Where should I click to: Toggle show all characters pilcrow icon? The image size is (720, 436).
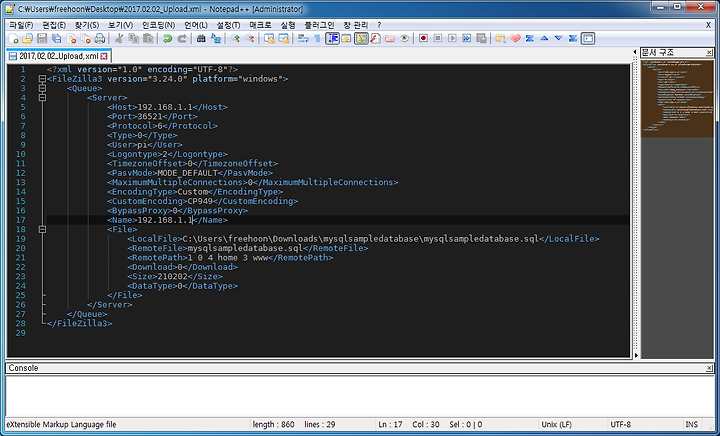[317, 39]
